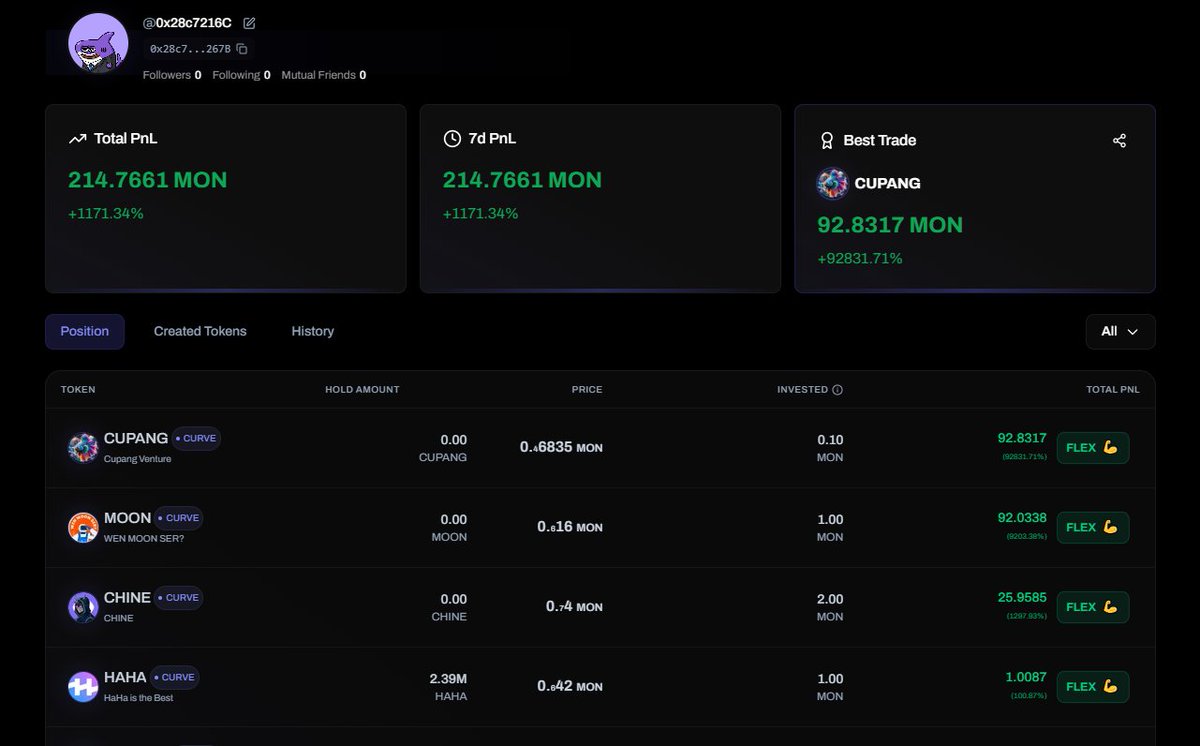Click the TOKEN column header
The height and width of the screenshot is (746, 1200).
(x=78, y=390)
